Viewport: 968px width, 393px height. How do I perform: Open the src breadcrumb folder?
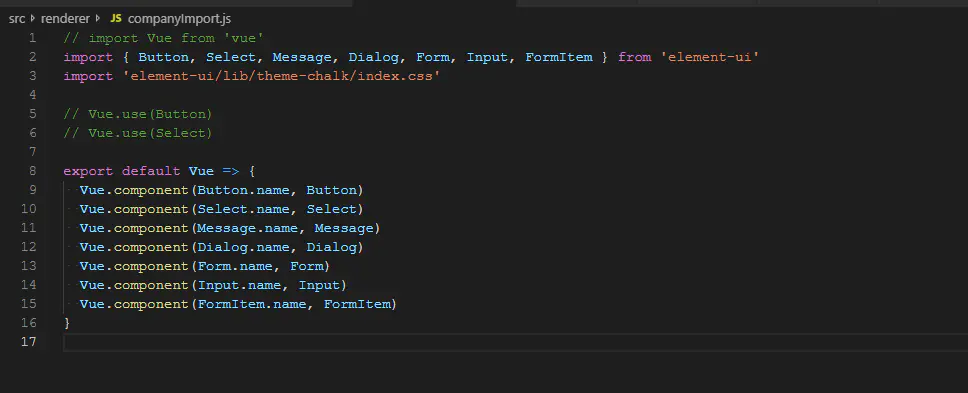pos(17,19)
